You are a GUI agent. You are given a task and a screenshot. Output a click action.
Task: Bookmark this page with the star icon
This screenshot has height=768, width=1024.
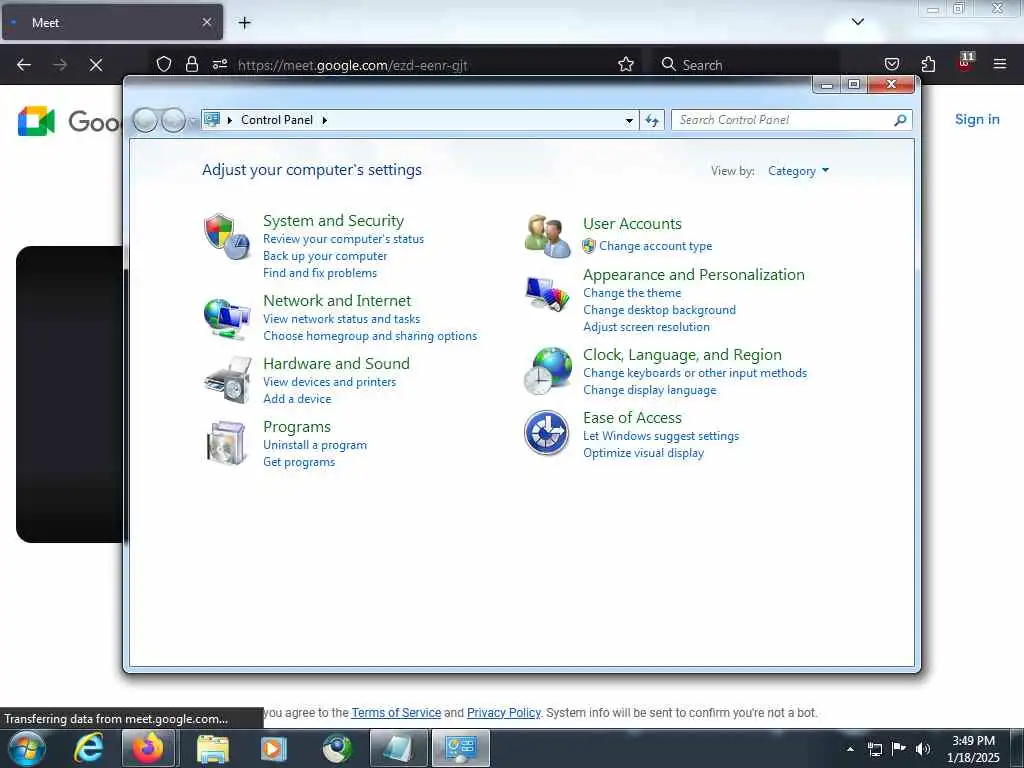click(626, 64)
